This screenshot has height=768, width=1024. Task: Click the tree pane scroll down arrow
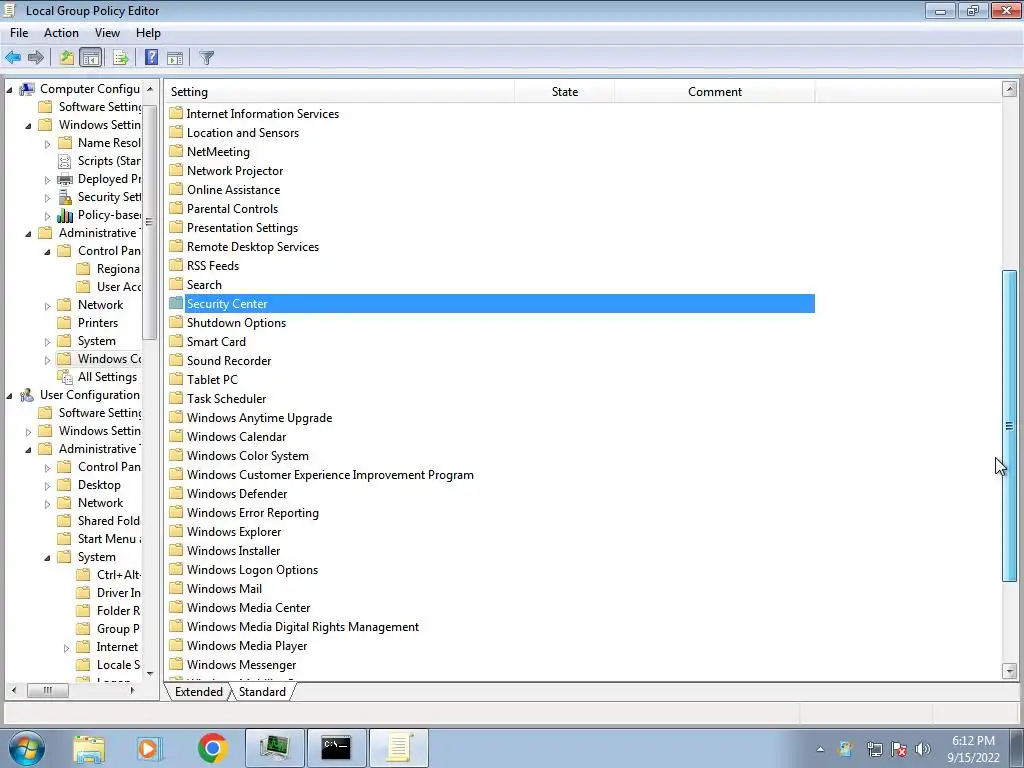click(x=150, y=673)
